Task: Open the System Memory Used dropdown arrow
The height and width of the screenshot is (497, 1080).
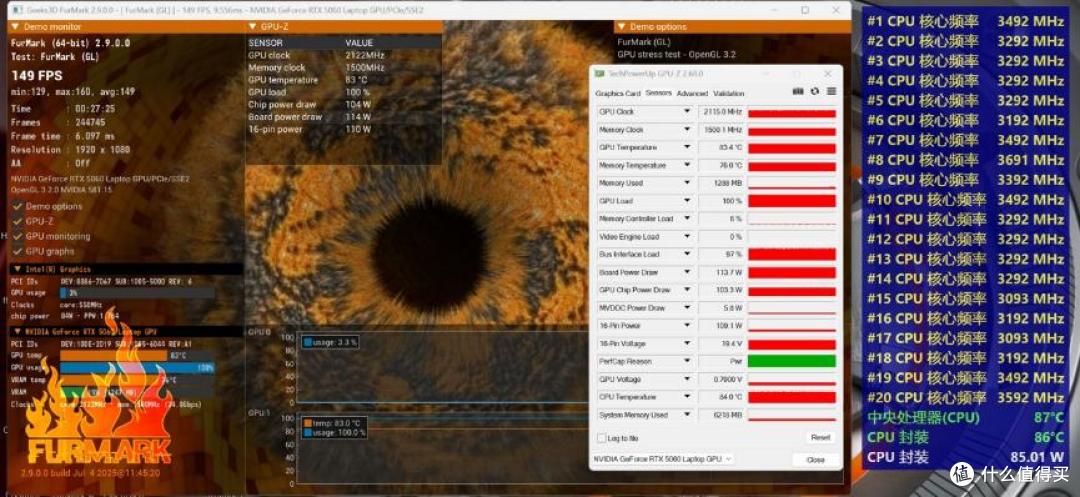Action: click(x=687, y=415)
